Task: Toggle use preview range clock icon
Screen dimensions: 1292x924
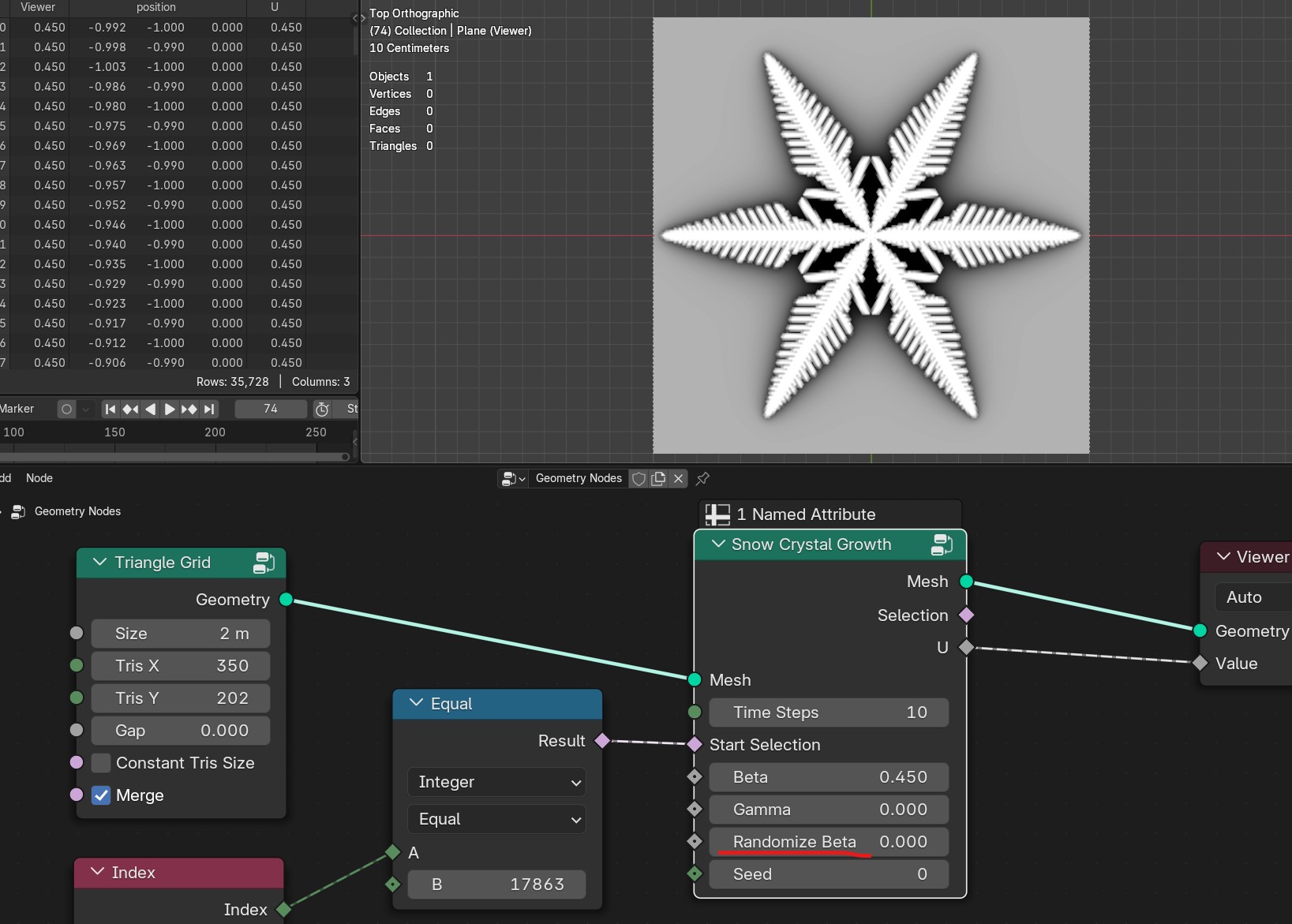Action: 322,409
